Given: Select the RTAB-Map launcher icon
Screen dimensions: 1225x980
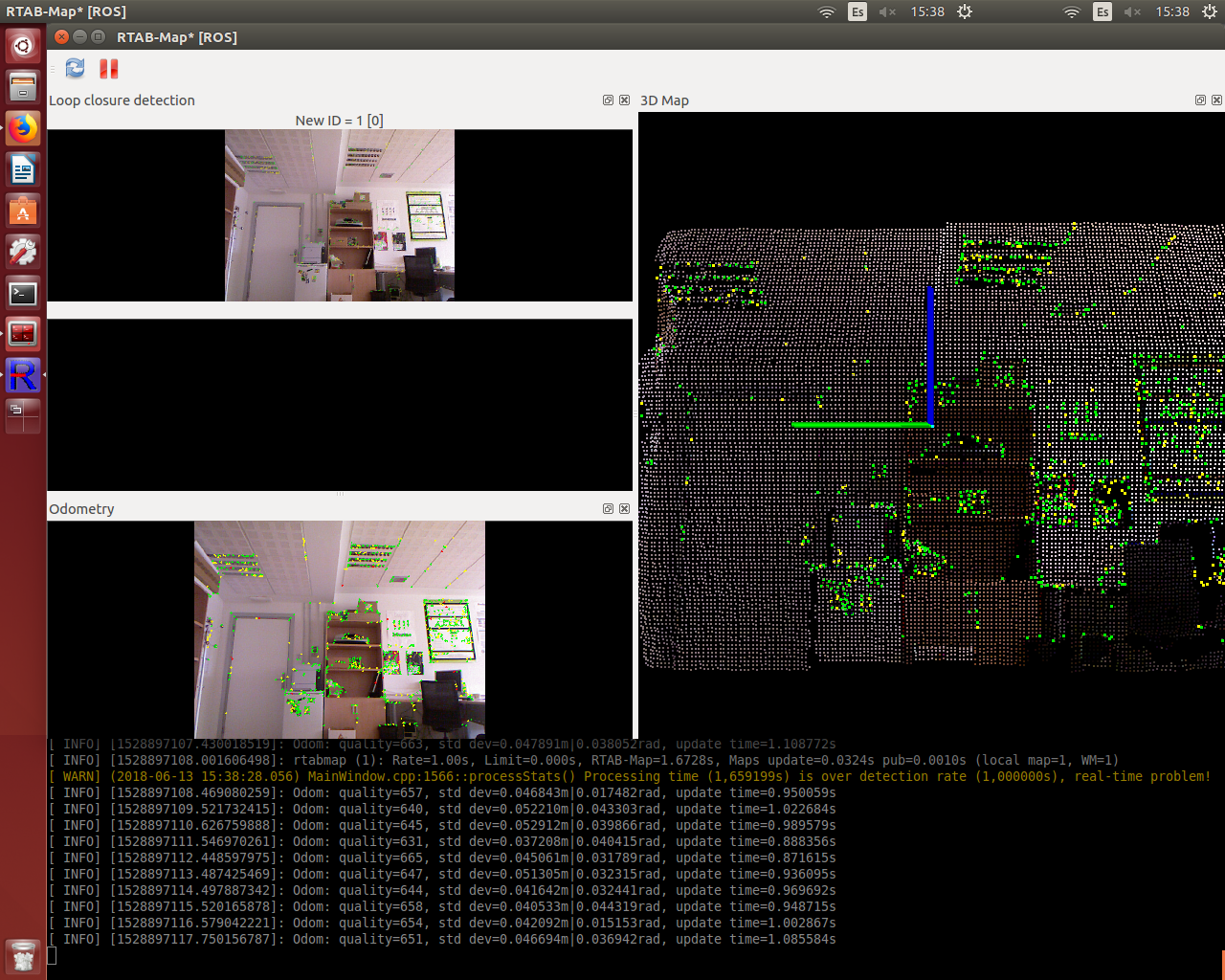Looking at the screenshot, I should (x=23, y=375).
